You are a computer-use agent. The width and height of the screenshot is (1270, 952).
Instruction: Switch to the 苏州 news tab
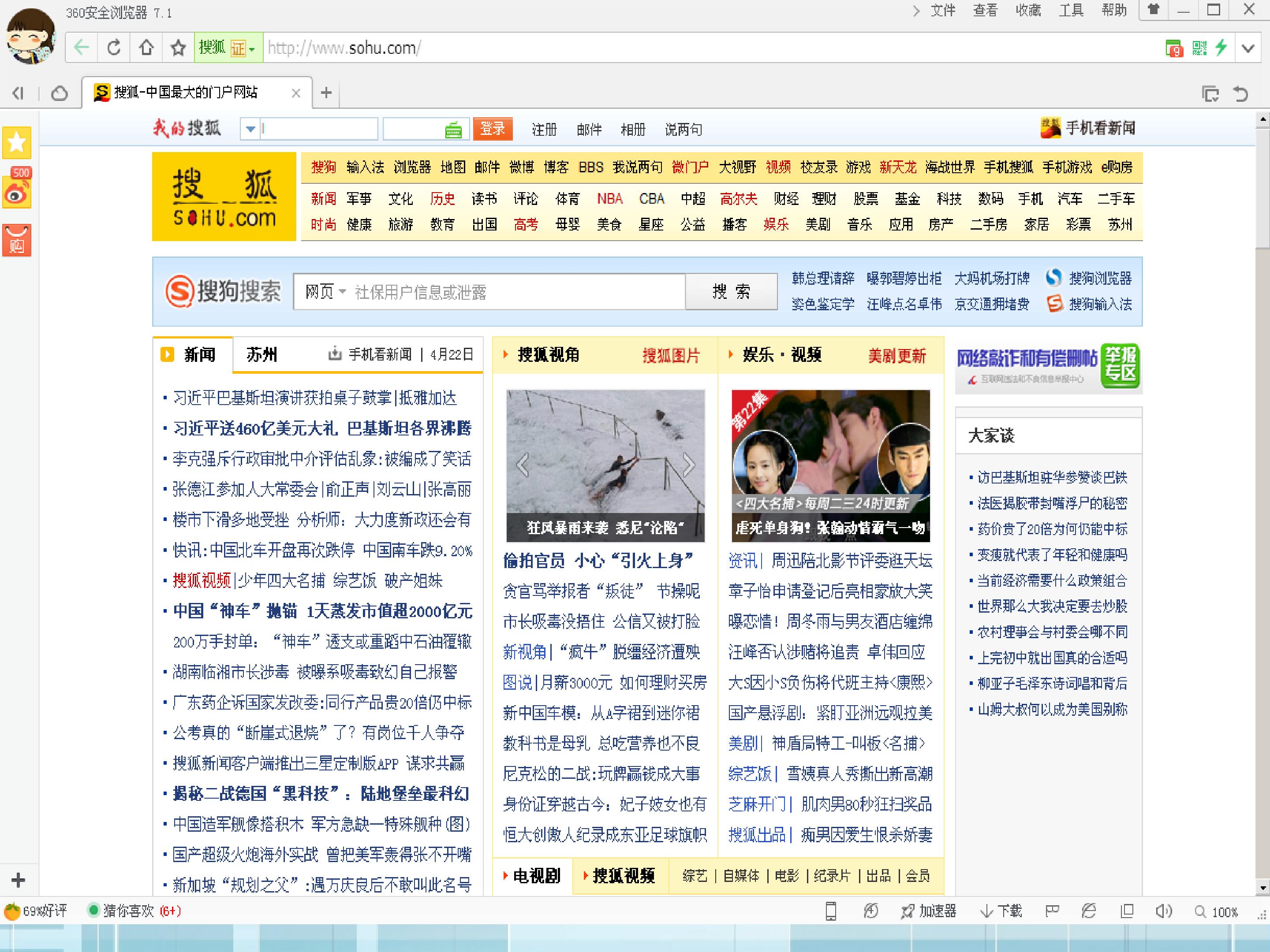(x=262, y=355)
